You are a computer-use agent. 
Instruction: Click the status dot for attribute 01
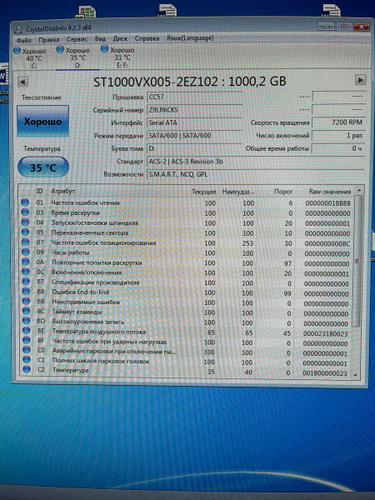(25, 202)
